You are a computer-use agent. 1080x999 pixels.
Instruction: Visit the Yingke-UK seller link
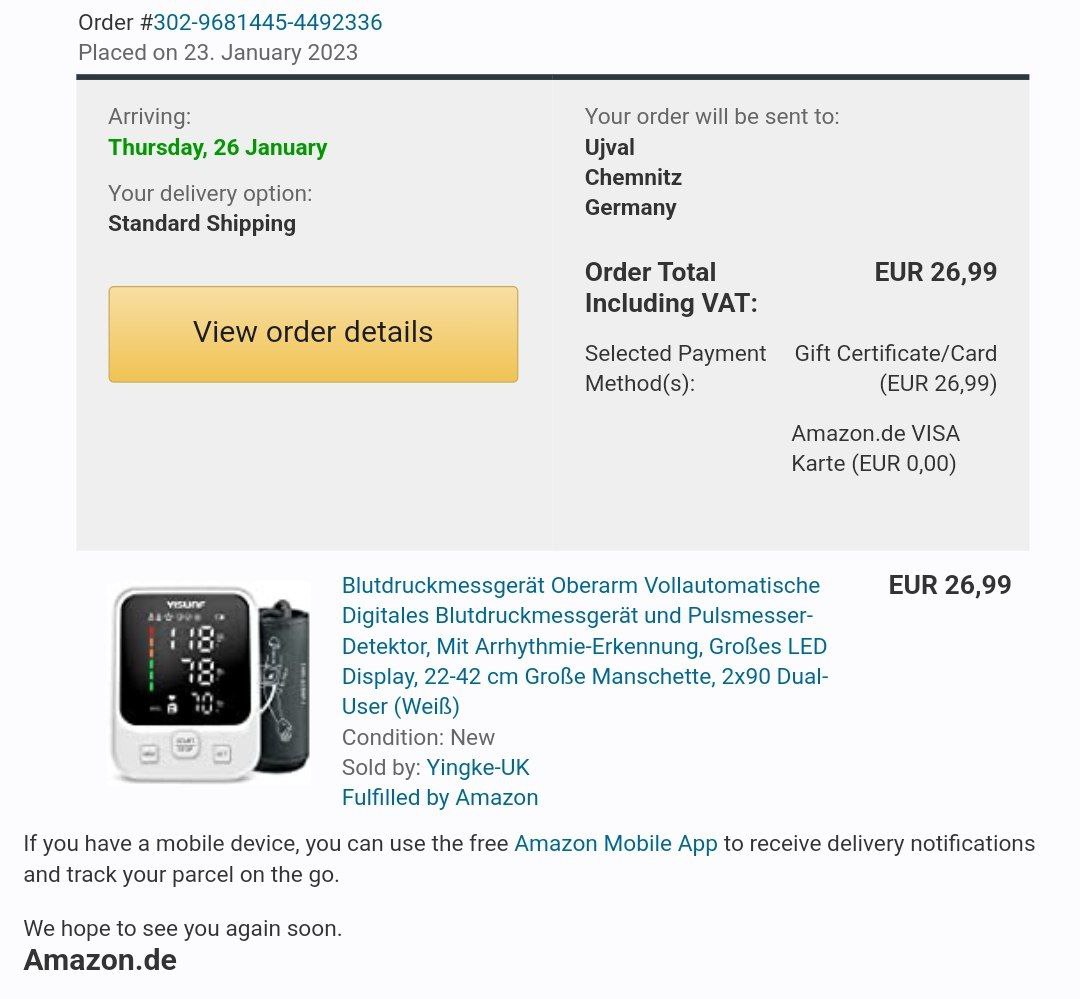pyautogui.click(x=477, y=767)
